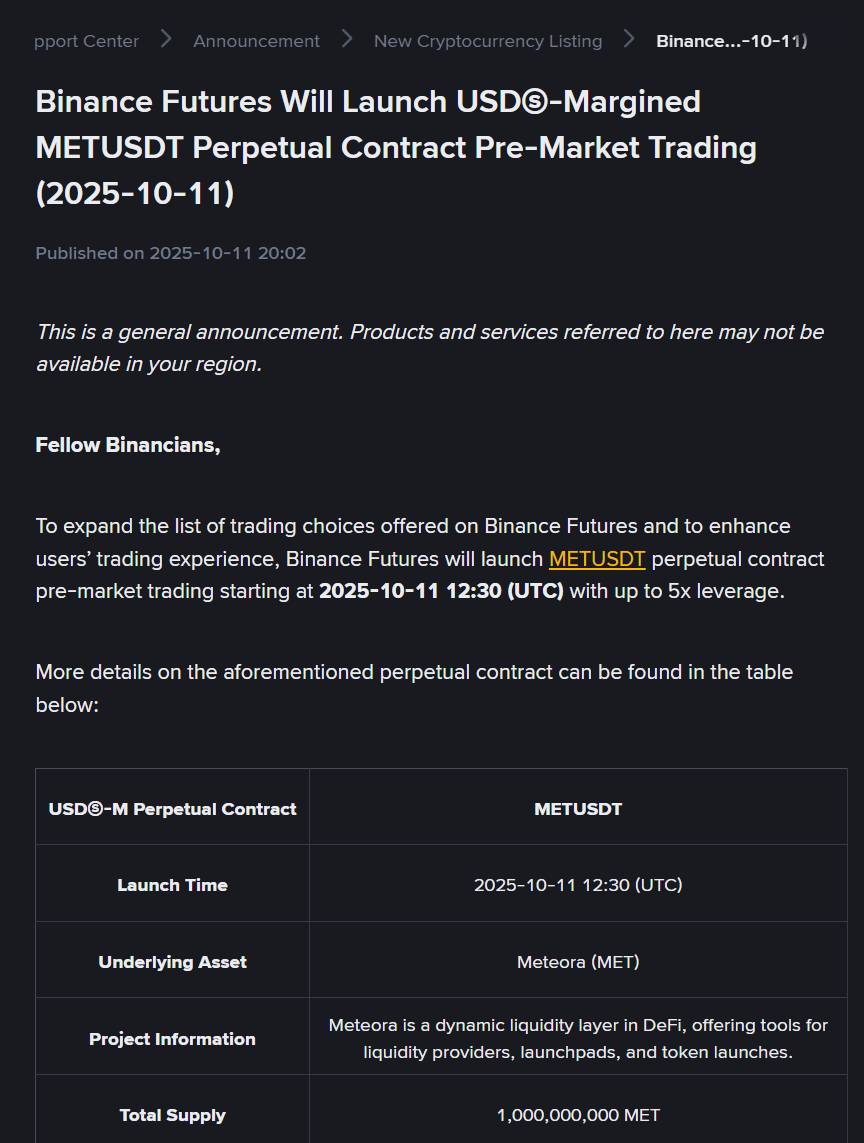The height and width of the screenshot is (1143, 864).
Task: Open the Announcement breadcrumb link
Action: (x=256, y=41)
